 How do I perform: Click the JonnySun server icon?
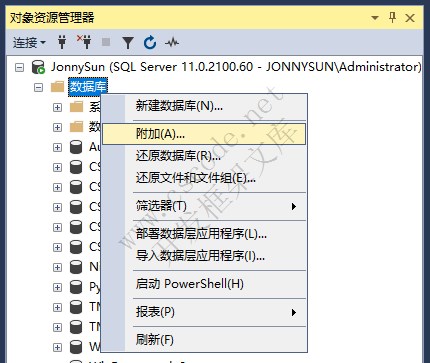pos(38,67)
